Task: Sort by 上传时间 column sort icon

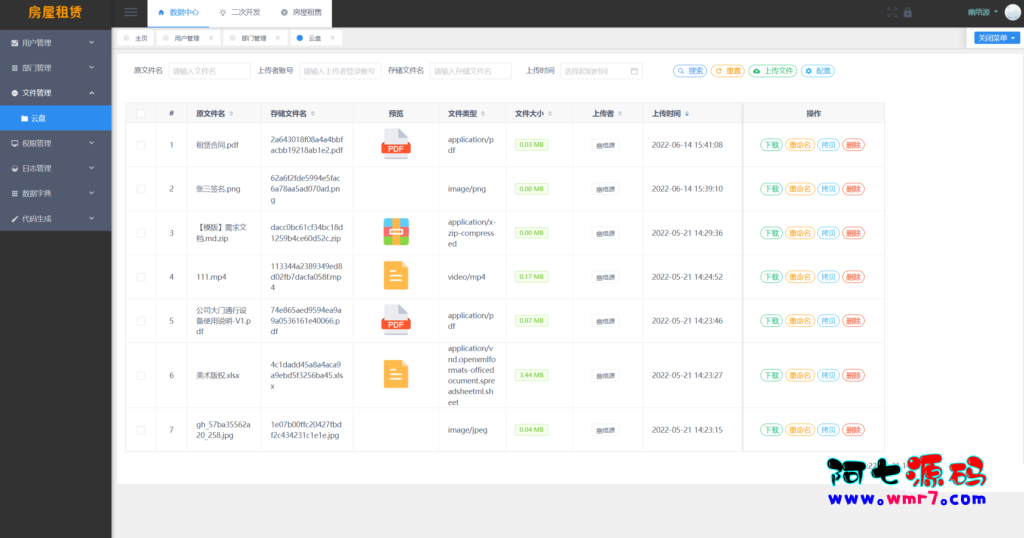Action: pos(687,114)
